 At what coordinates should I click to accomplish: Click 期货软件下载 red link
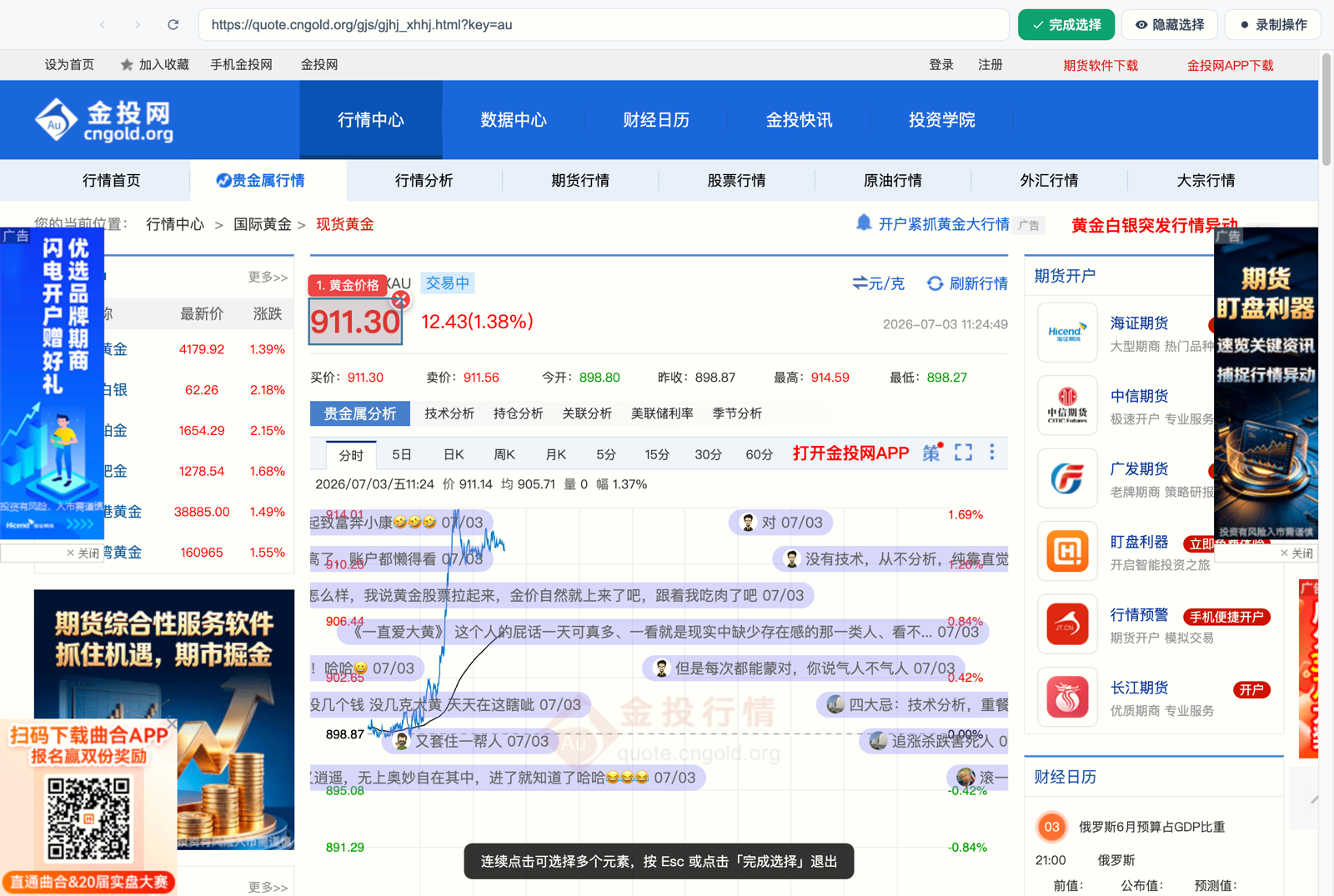(x=1101, y=65)
